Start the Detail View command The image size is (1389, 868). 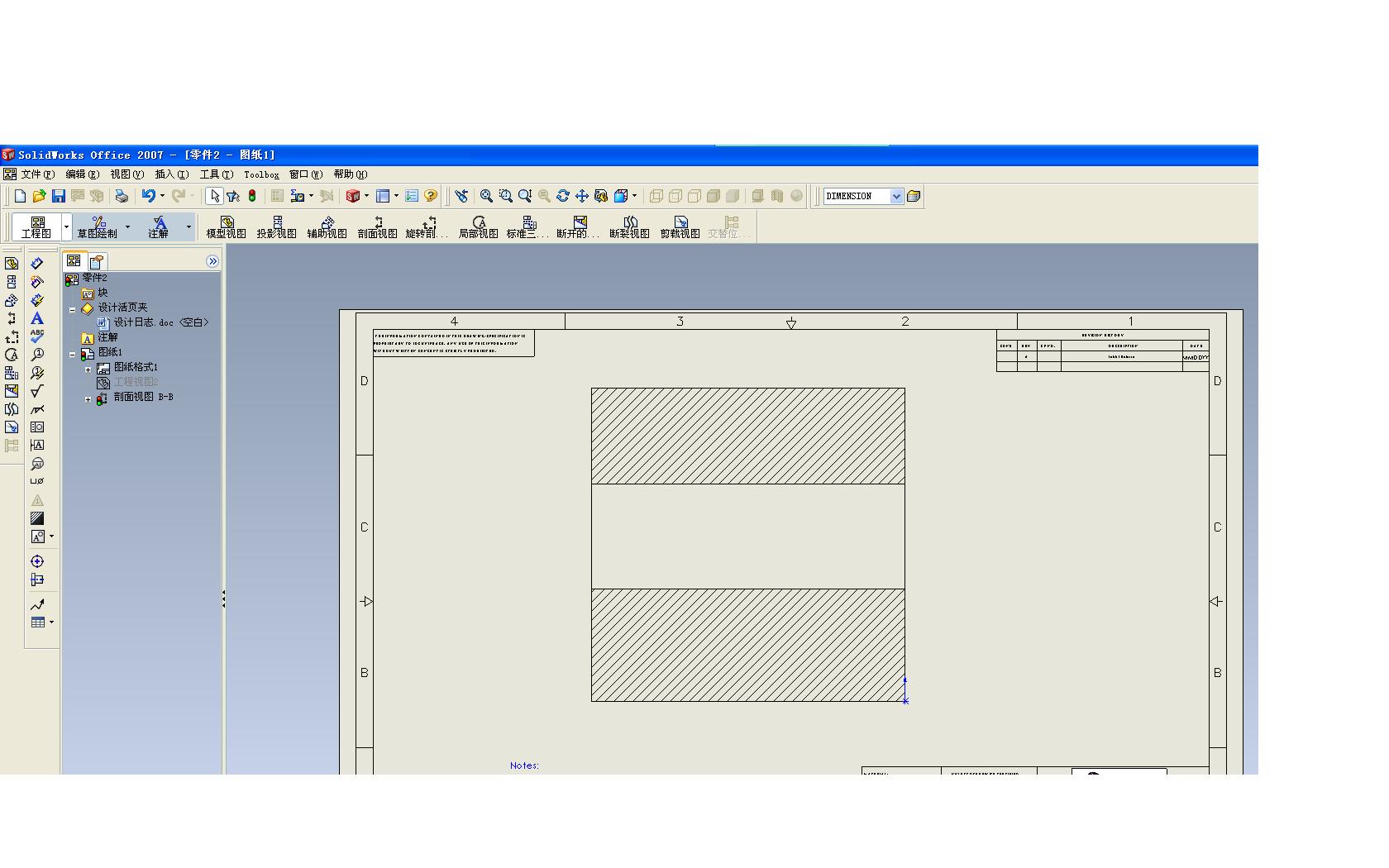[478, 227]
